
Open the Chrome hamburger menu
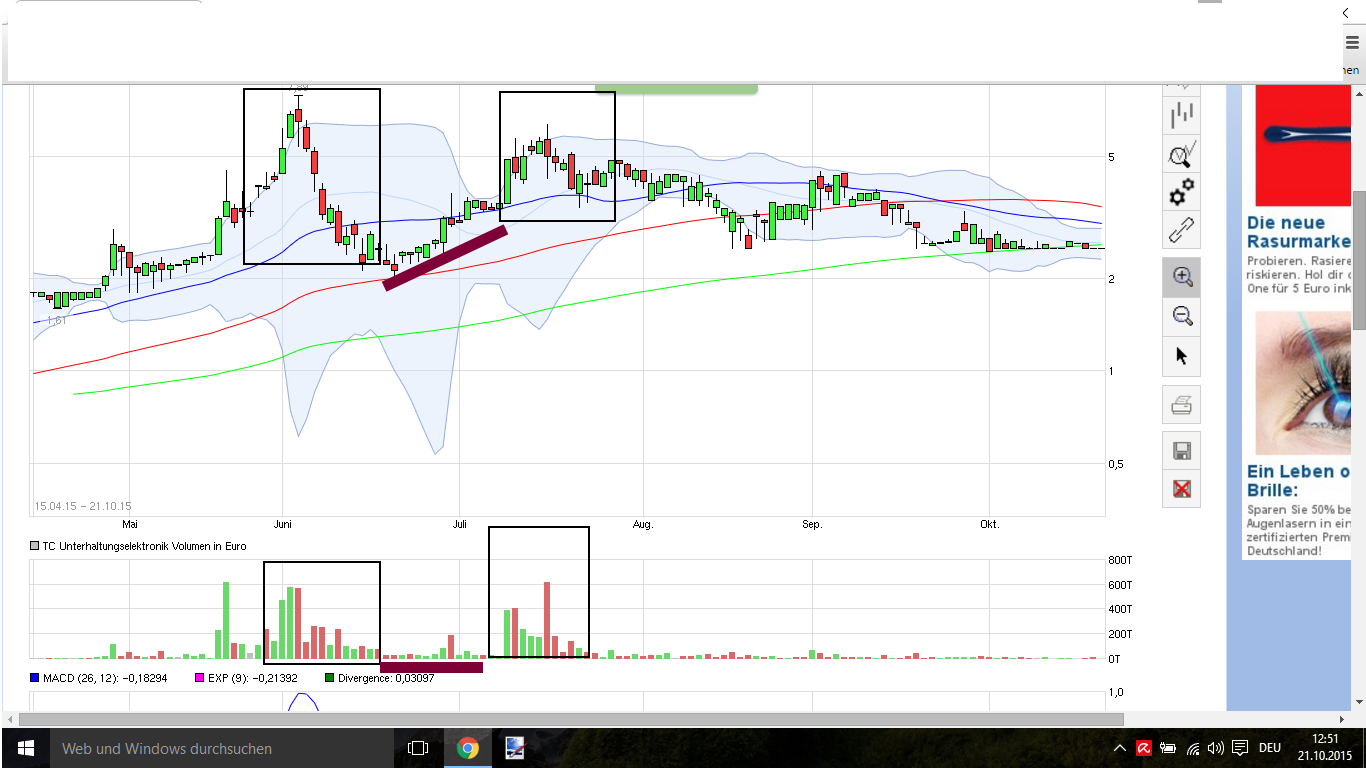pyautogui.click(x=1352, y=42)
